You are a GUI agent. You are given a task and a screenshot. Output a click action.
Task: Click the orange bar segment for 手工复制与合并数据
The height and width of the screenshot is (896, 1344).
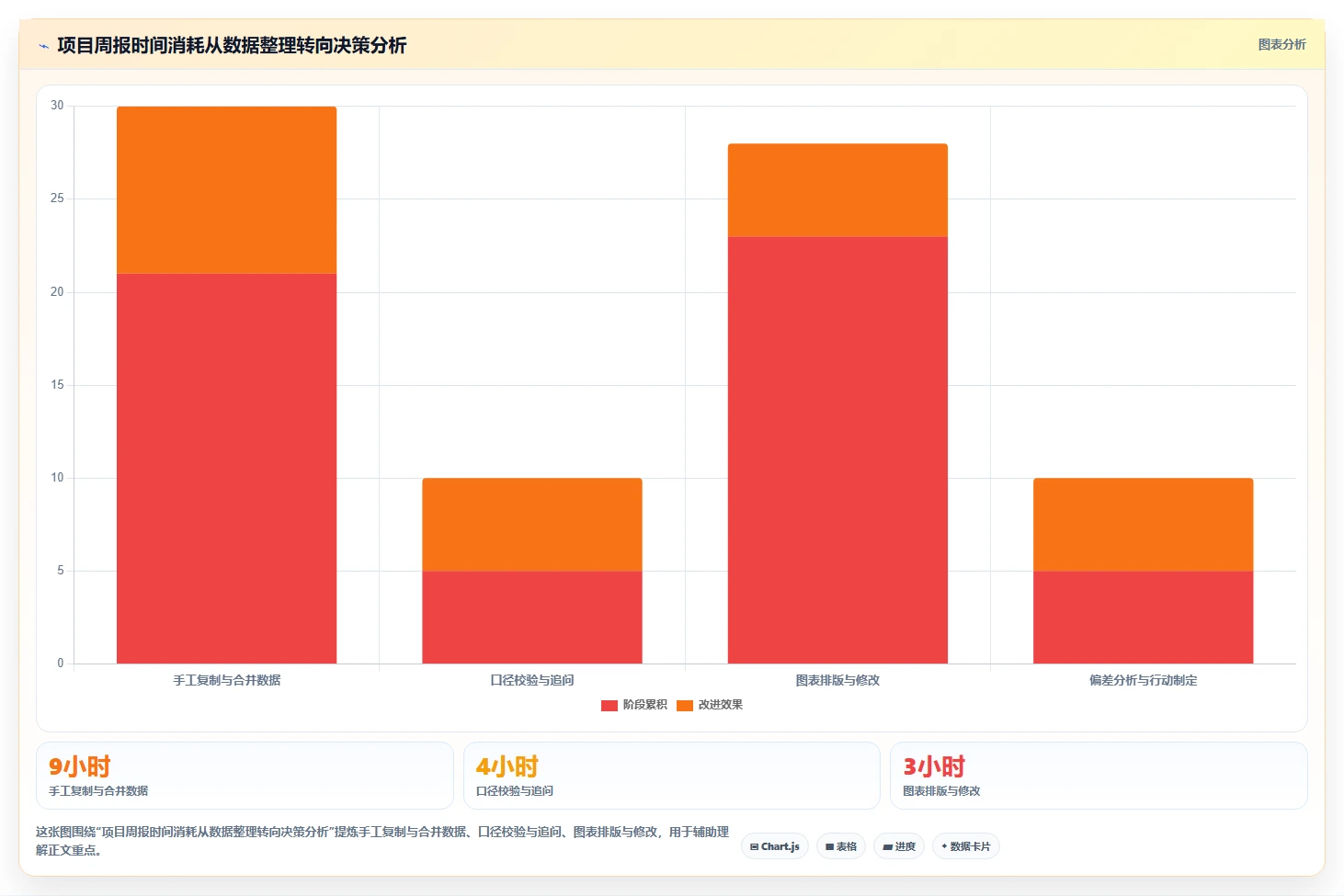tap(226, 190)
